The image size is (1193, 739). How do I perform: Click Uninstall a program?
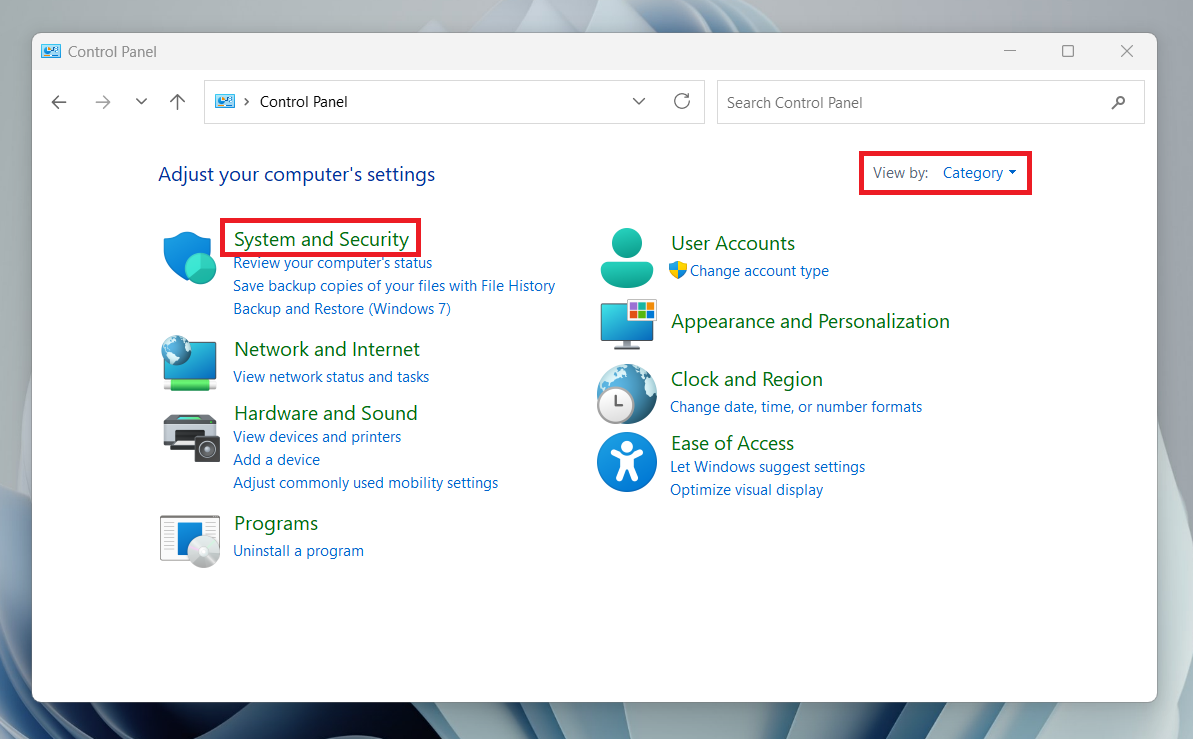point(298,551)
